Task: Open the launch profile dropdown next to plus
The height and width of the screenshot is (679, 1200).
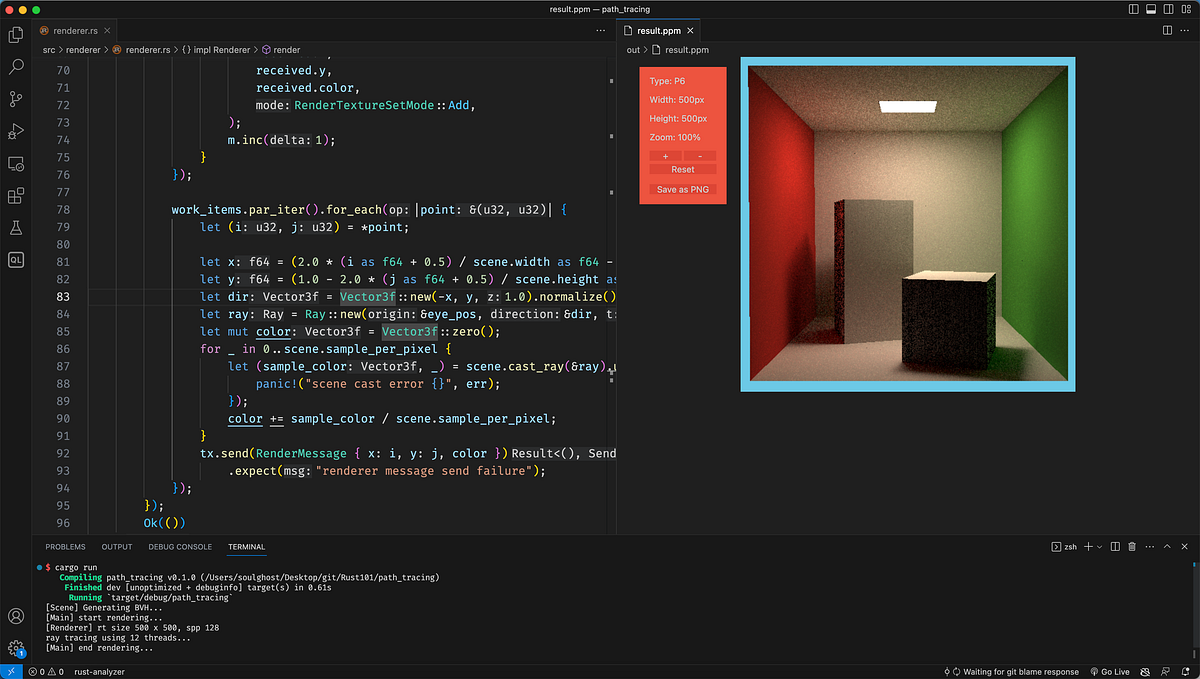Action: click(x=1099, y=547)
